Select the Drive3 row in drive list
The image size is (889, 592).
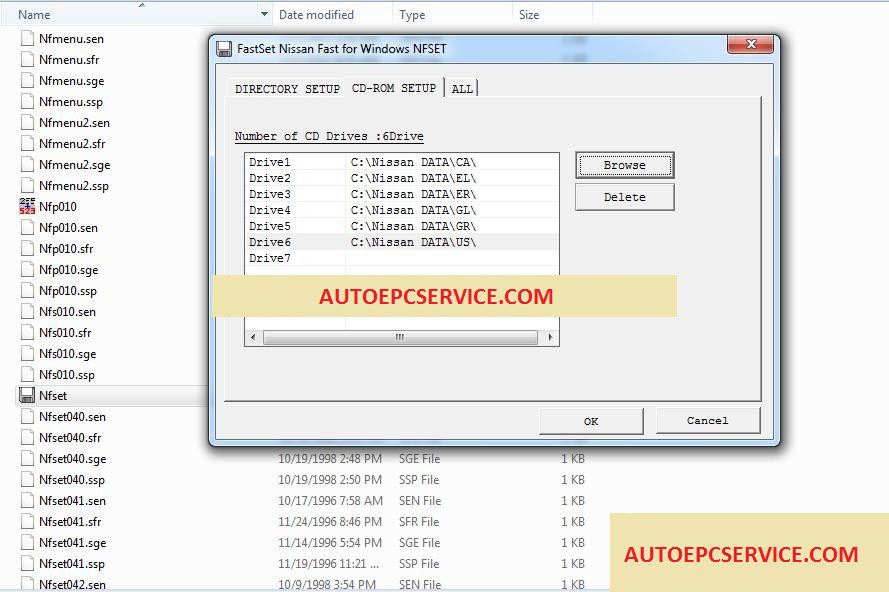point(401,194)
